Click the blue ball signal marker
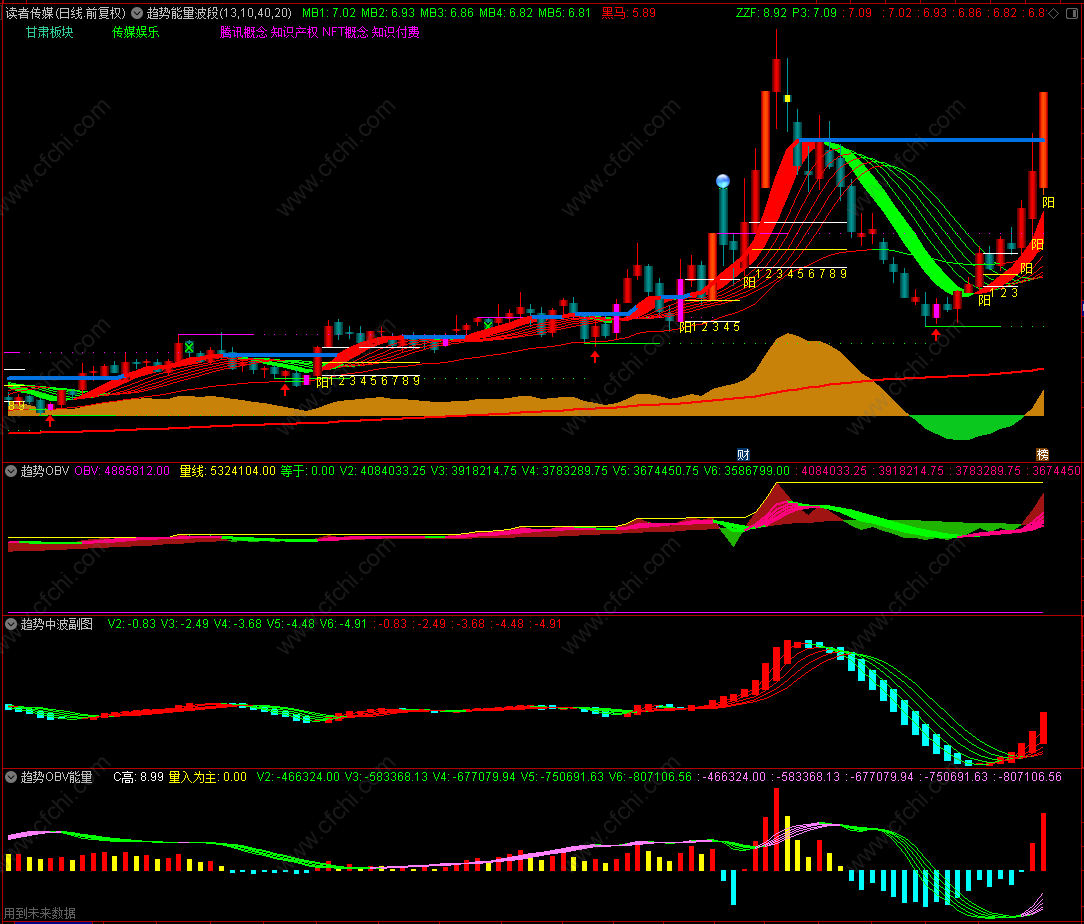Viewport: 1084px width, 924px height. point(723,181)
